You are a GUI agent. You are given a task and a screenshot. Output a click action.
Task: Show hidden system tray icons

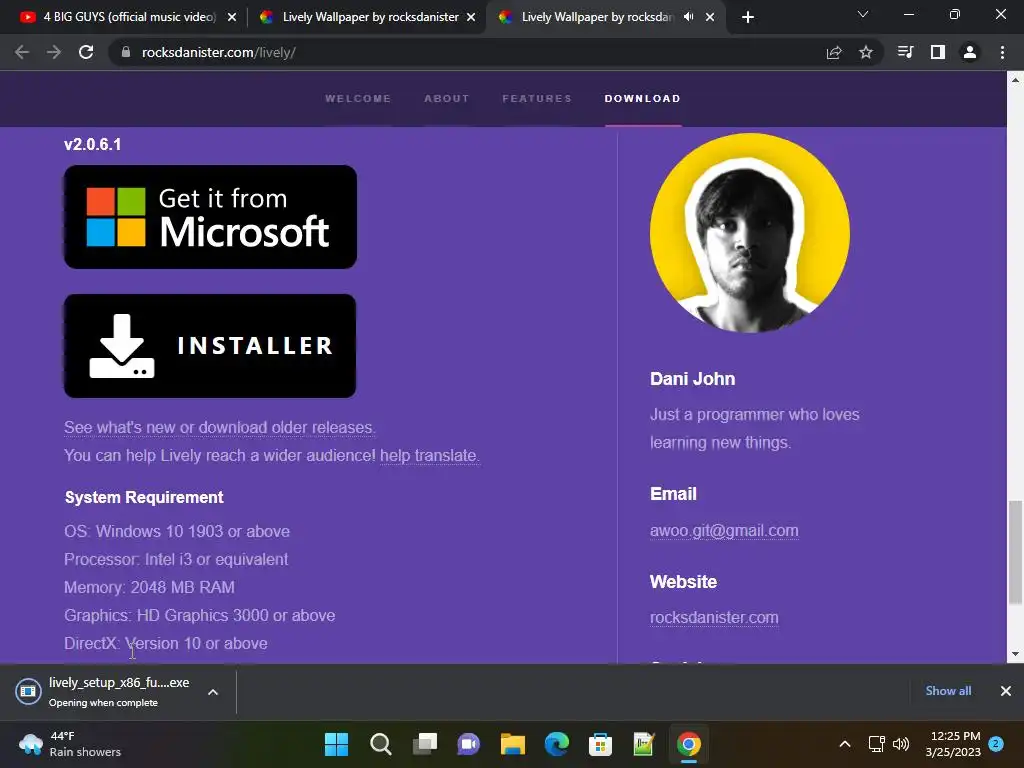click(x=844, y=744)
